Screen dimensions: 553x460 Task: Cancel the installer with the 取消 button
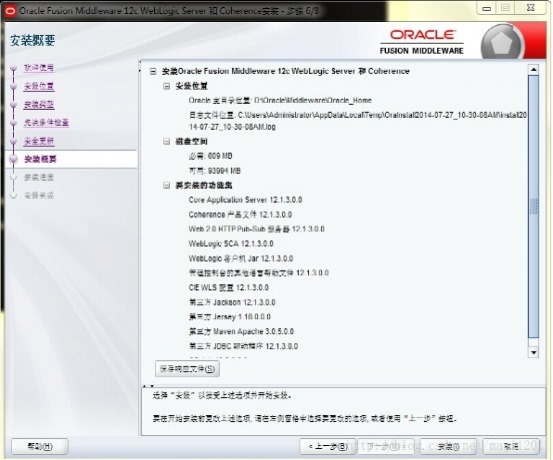click(x=511, y=447)
